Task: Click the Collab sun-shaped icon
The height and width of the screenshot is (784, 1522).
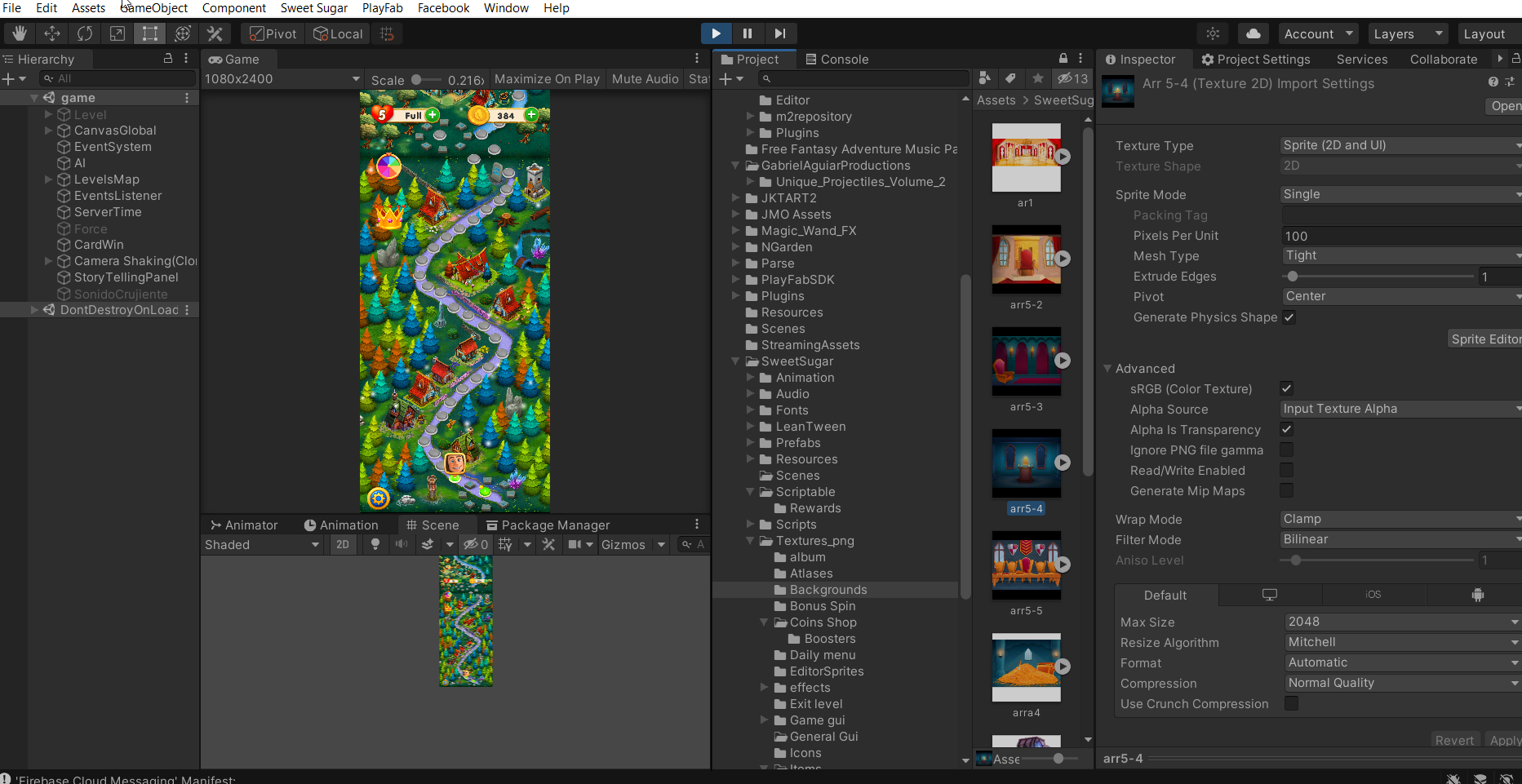Action: click(x=1213, y=33)
